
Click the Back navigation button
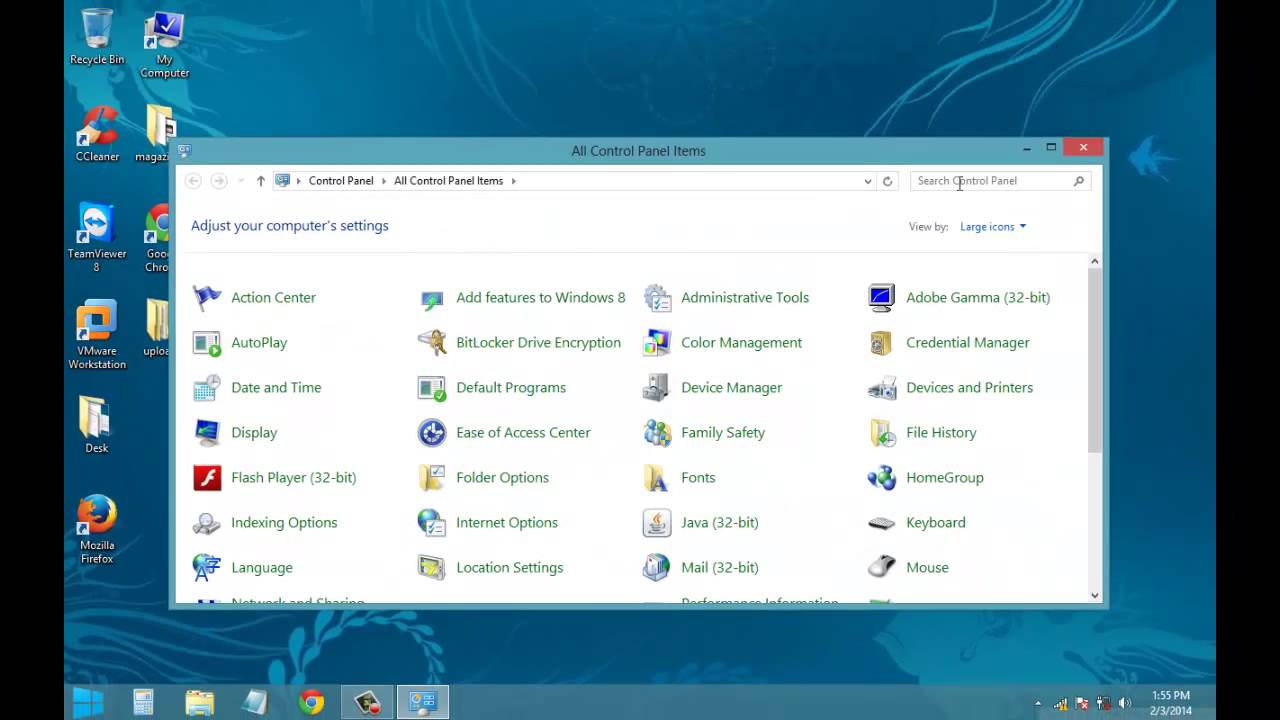(194, 181)
